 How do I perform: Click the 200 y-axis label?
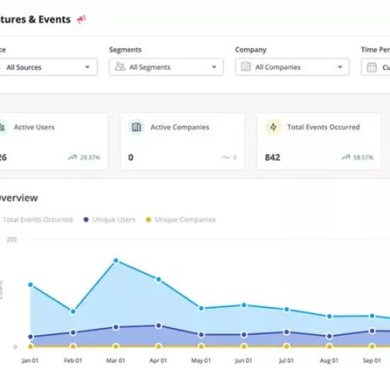coord(12,239)
